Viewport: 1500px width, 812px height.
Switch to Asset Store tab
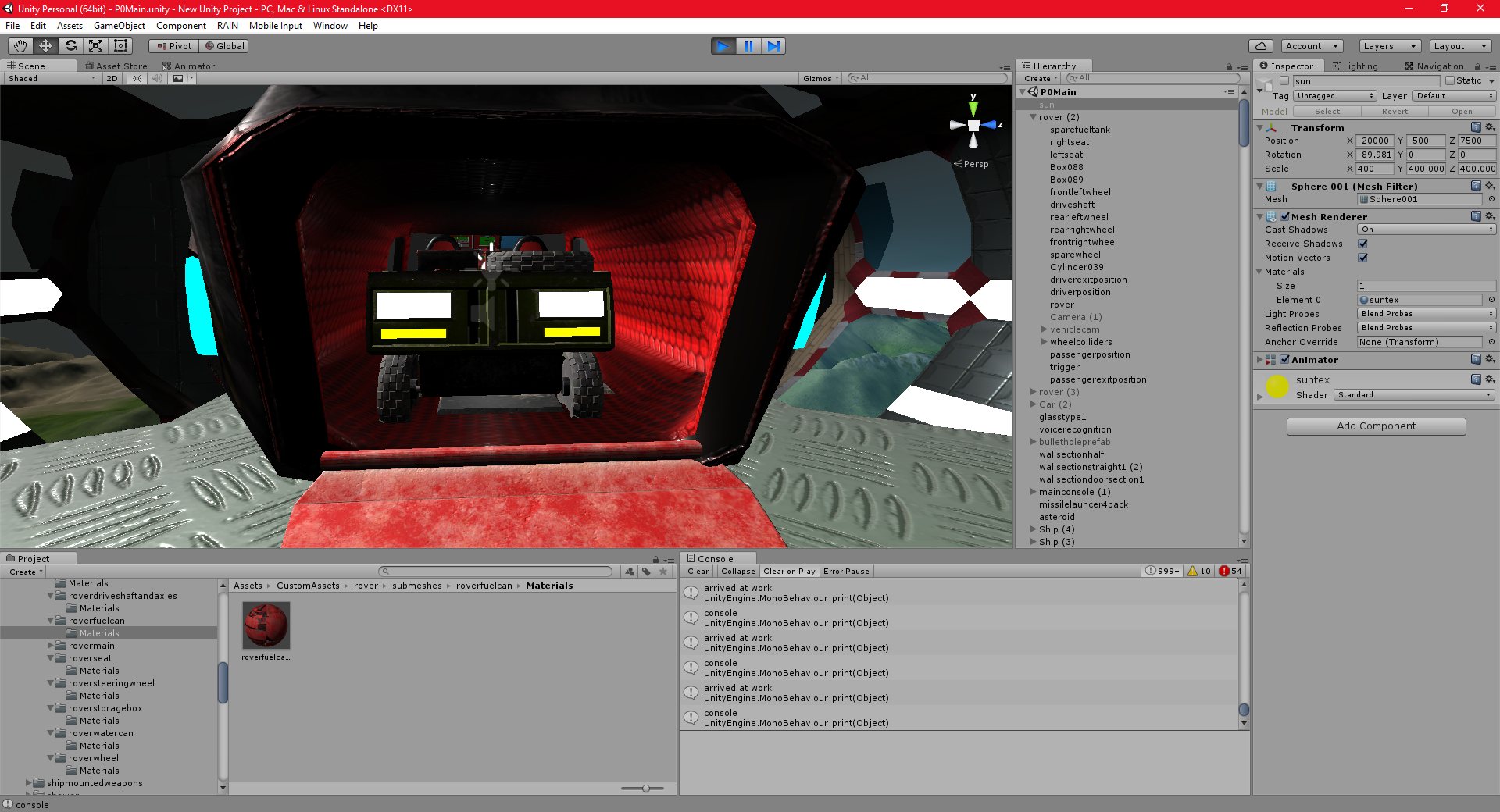click(116, 66)
